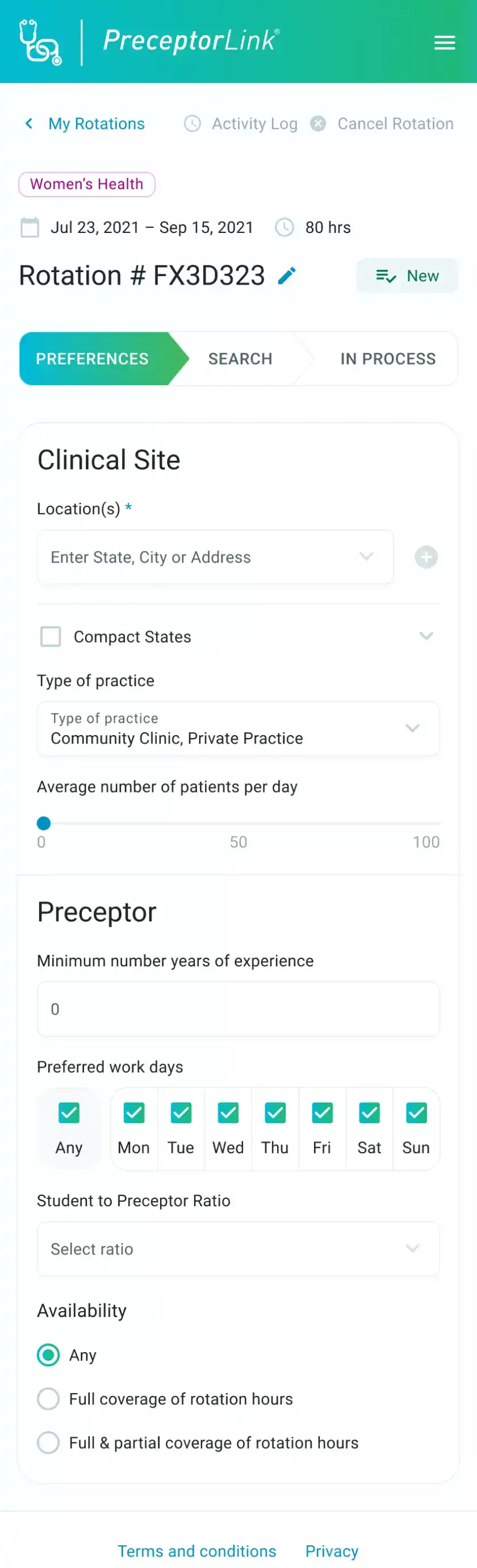
Task: Switch to the SEARCH step tab
Action: 240,358
